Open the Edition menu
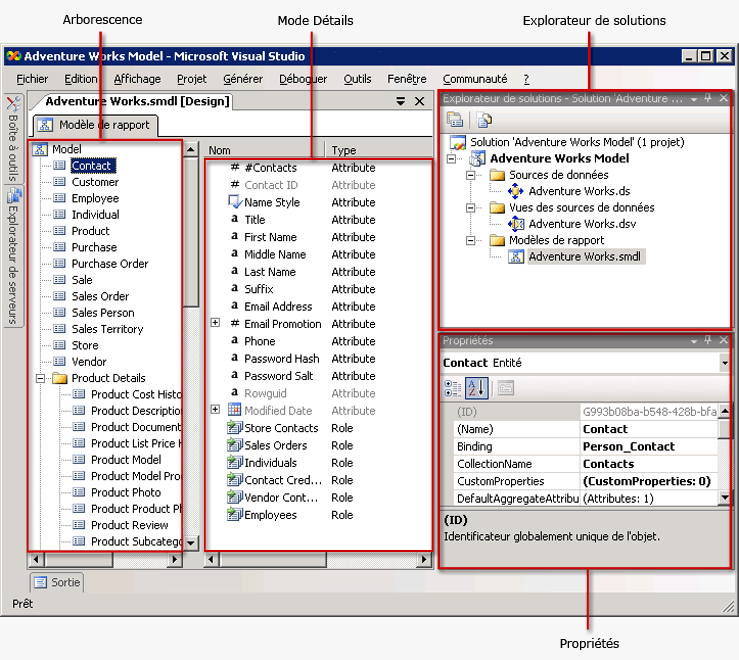 click(81, 79)
